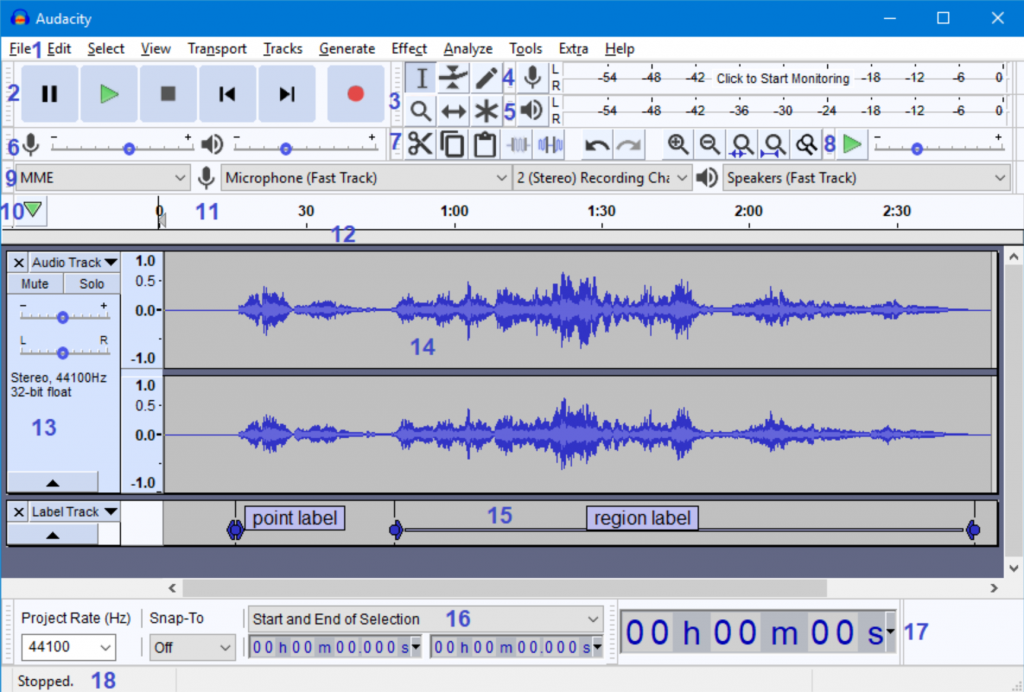The width and height of the screenshot is (1024, 692).
Task: Expand the Snap-To dropdown
Action: [x=192, y=647]
